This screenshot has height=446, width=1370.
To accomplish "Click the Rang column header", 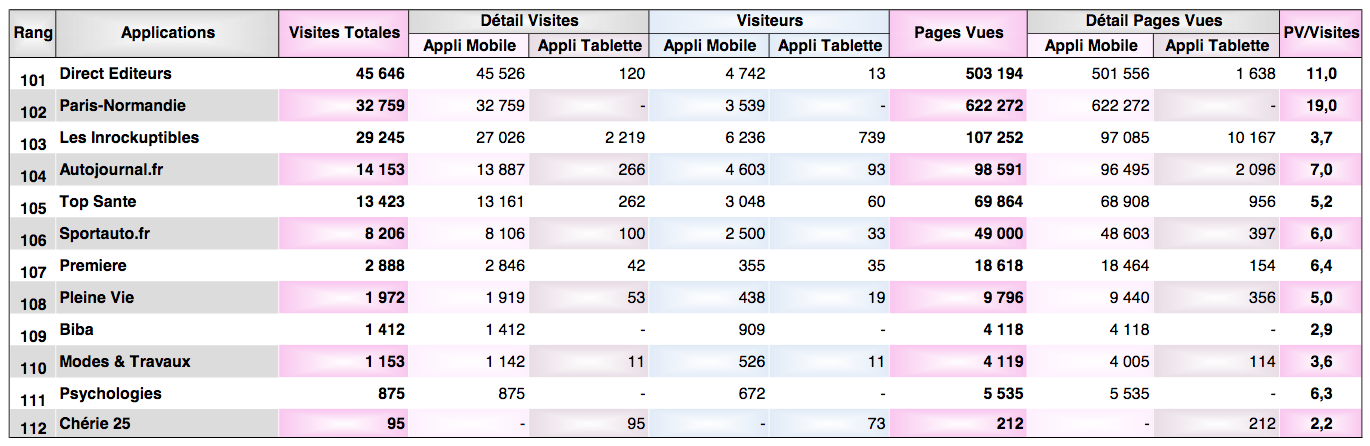I will tap(33, 33).
